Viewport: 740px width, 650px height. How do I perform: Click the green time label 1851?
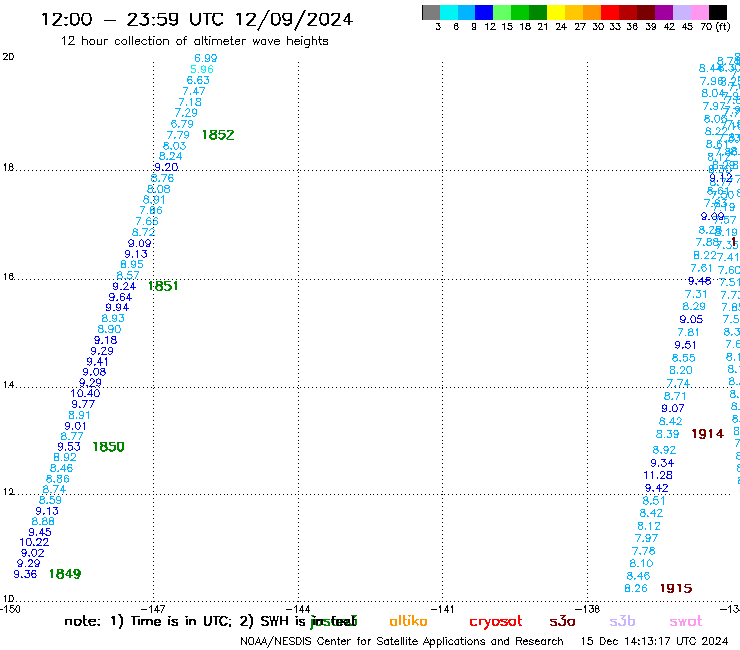(163, 286)
